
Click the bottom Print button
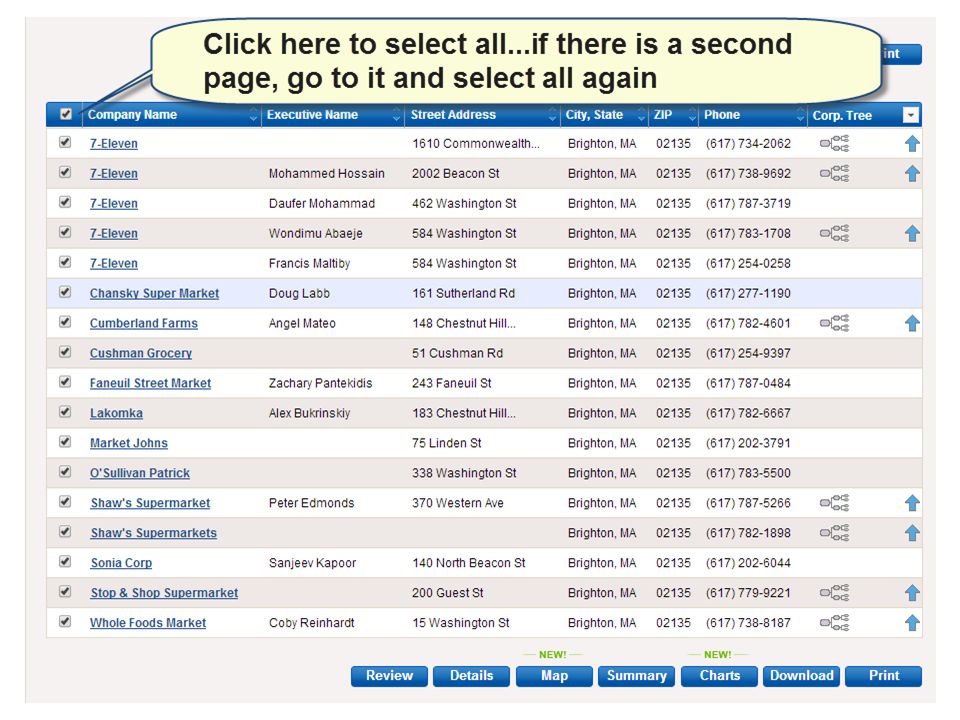pyautogui.click(x=883, y=676)
